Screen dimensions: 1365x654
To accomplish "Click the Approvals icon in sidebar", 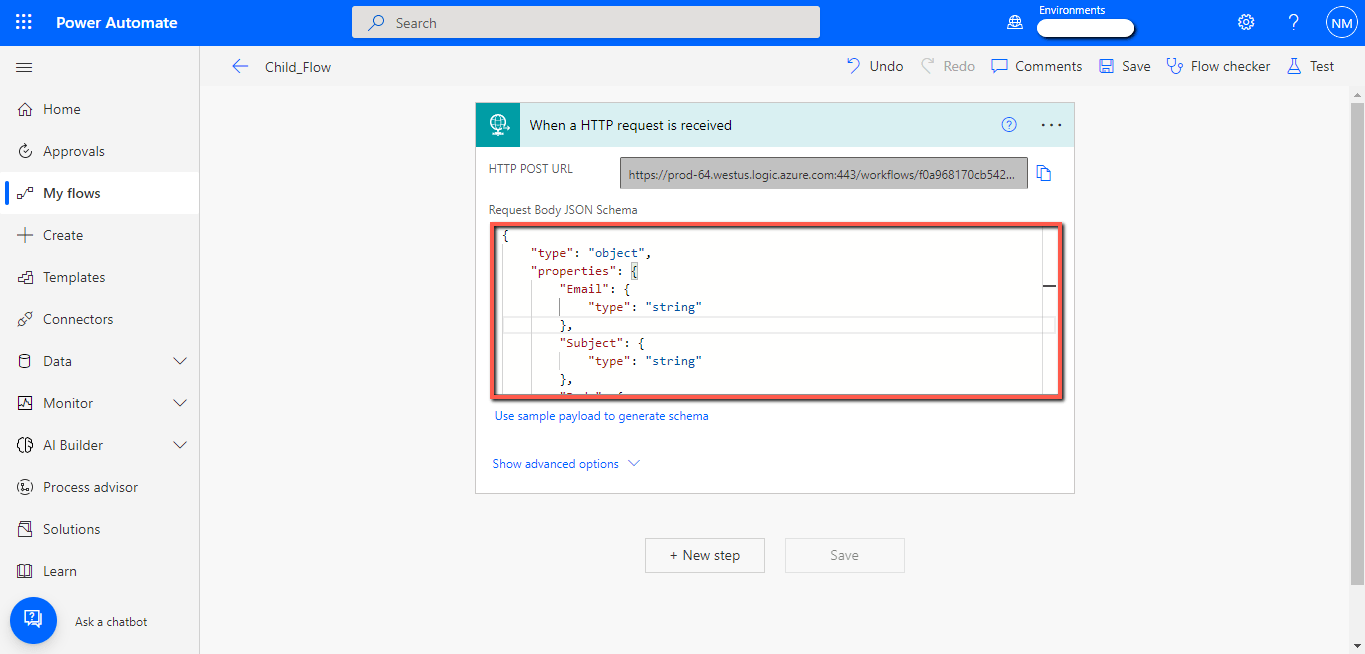I will [x=26, y=151].
